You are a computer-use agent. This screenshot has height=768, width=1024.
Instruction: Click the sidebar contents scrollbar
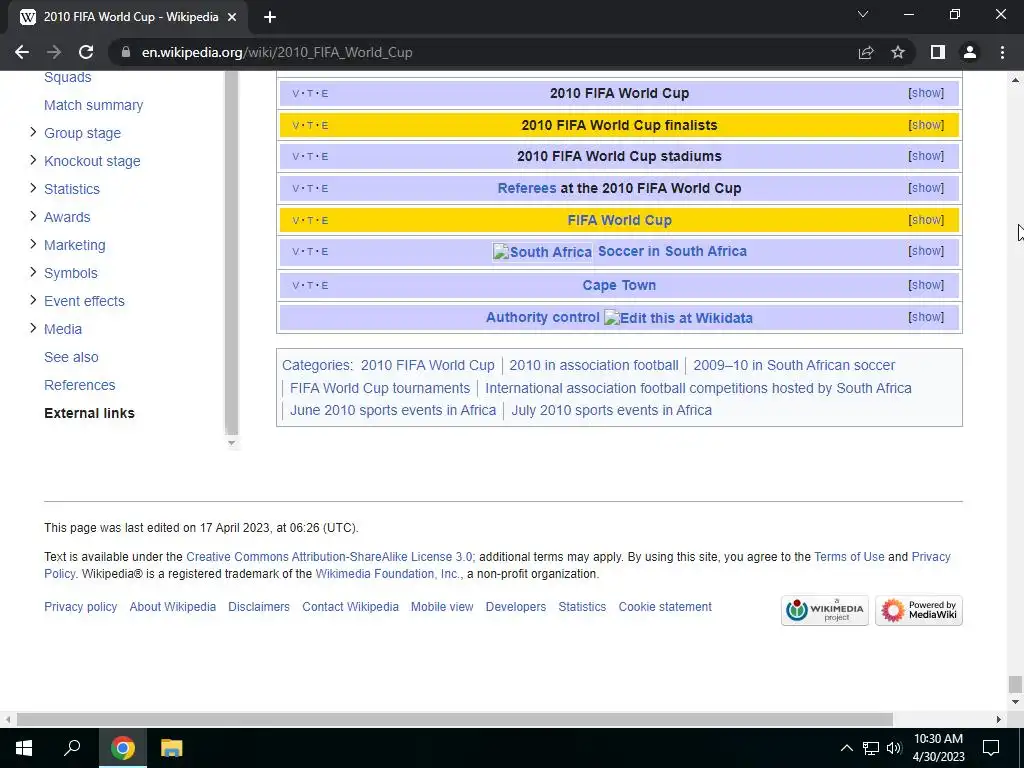pyautogui.click(x=231, y=252)
